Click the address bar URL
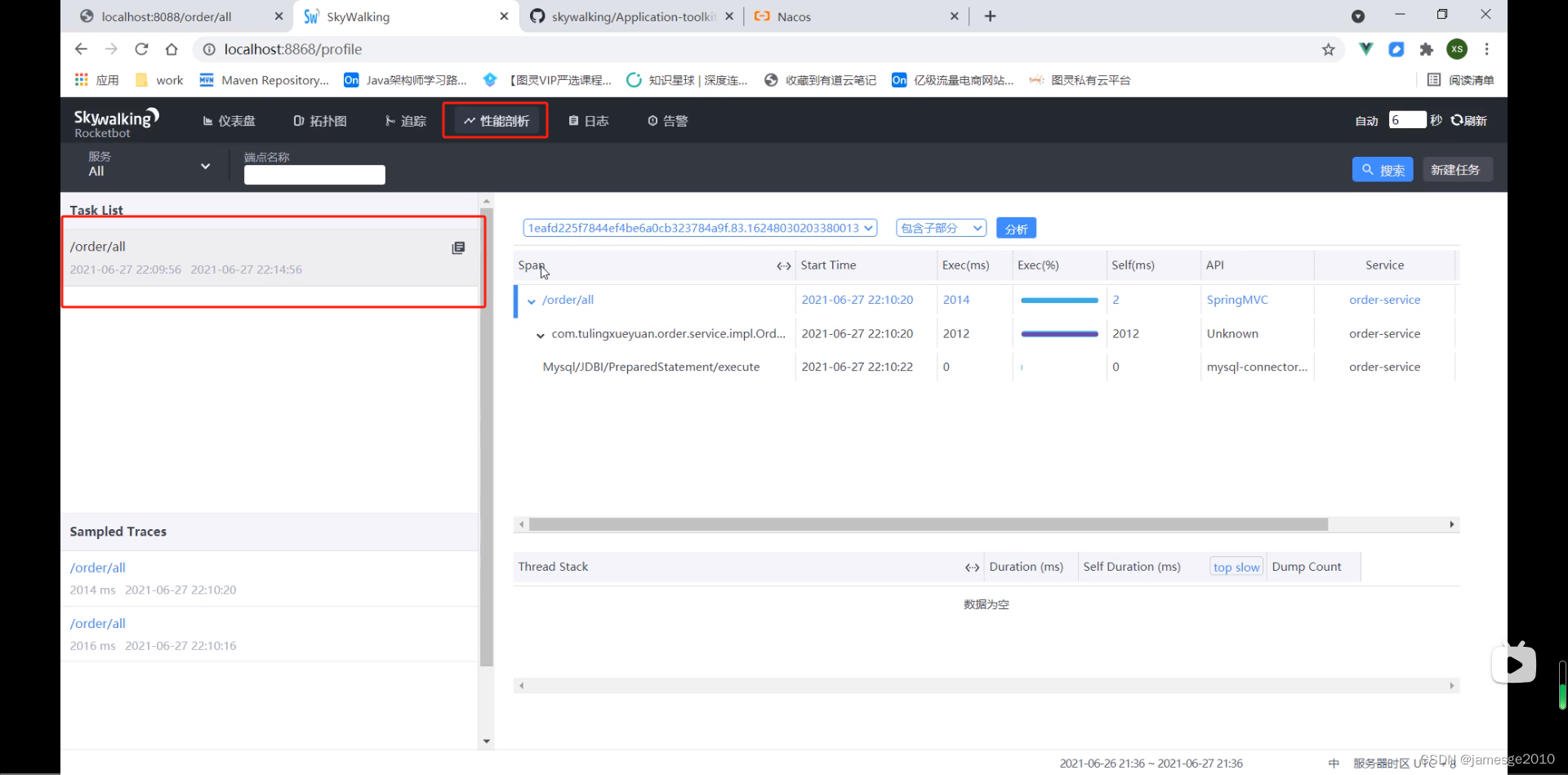 292,49
